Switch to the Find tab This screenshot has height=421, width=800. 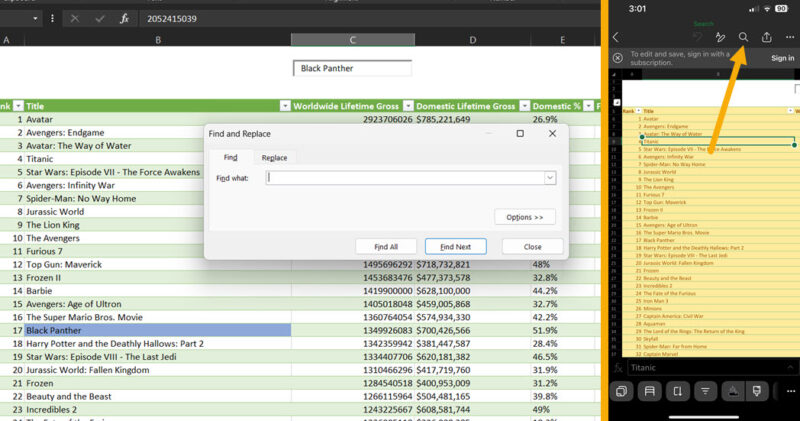click(x=231, y=158)
